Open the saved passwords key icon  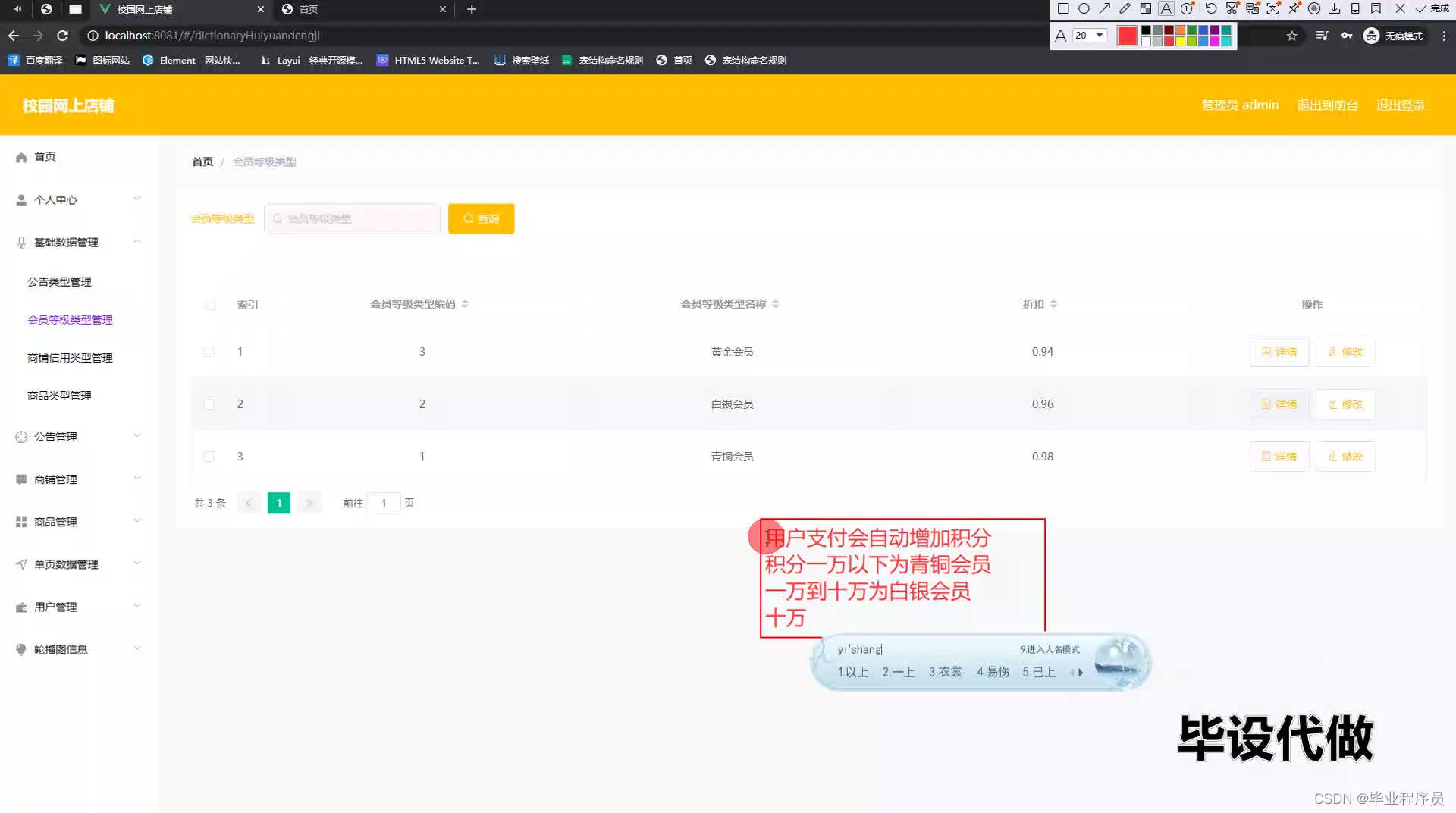pos(1347,36)
